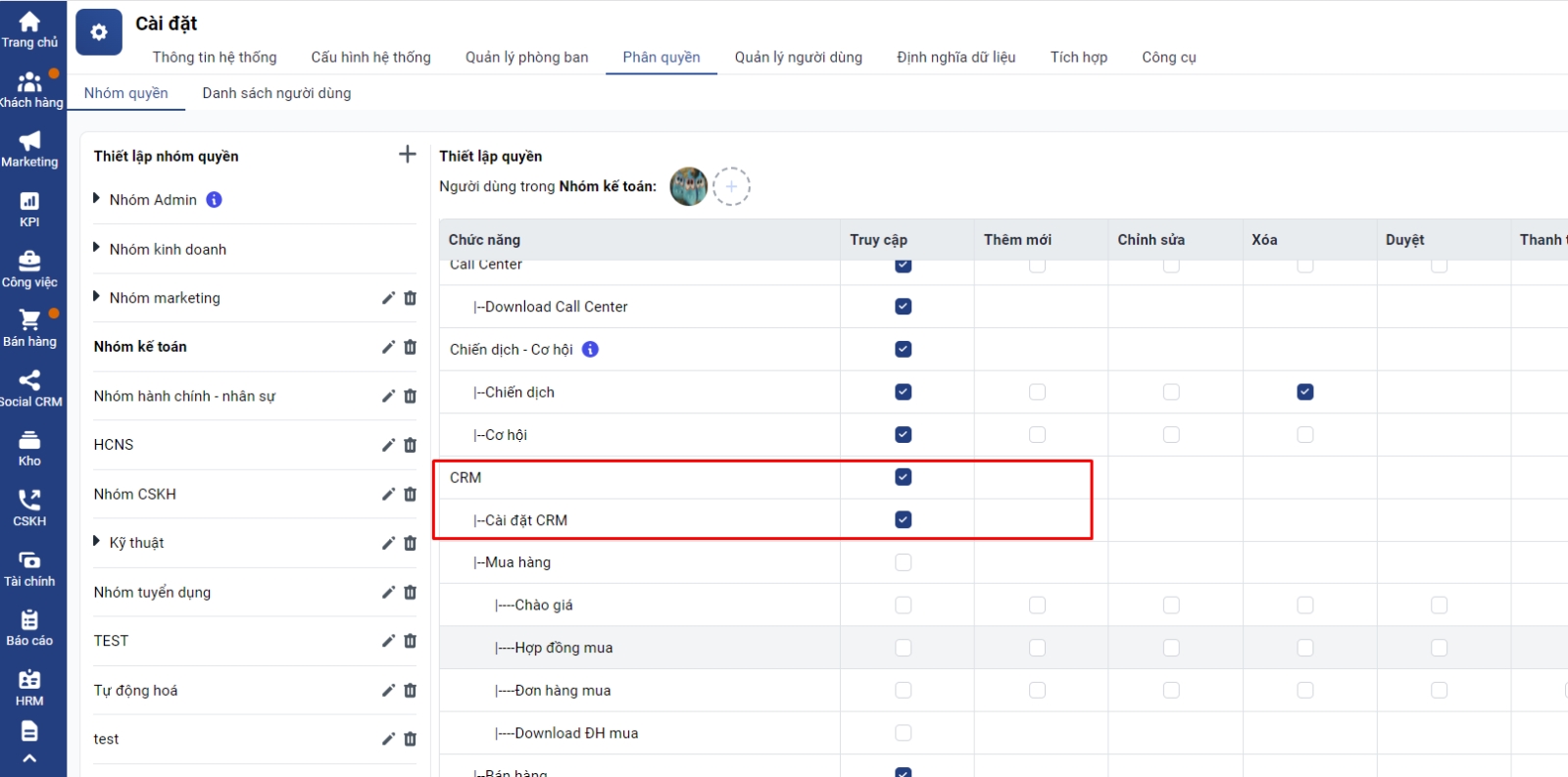Expand the Nhóm kinh doanh group
Image resolution: width=1568 pixels, height=777 pixels.
pyautogui.click(x=97, y=248)
